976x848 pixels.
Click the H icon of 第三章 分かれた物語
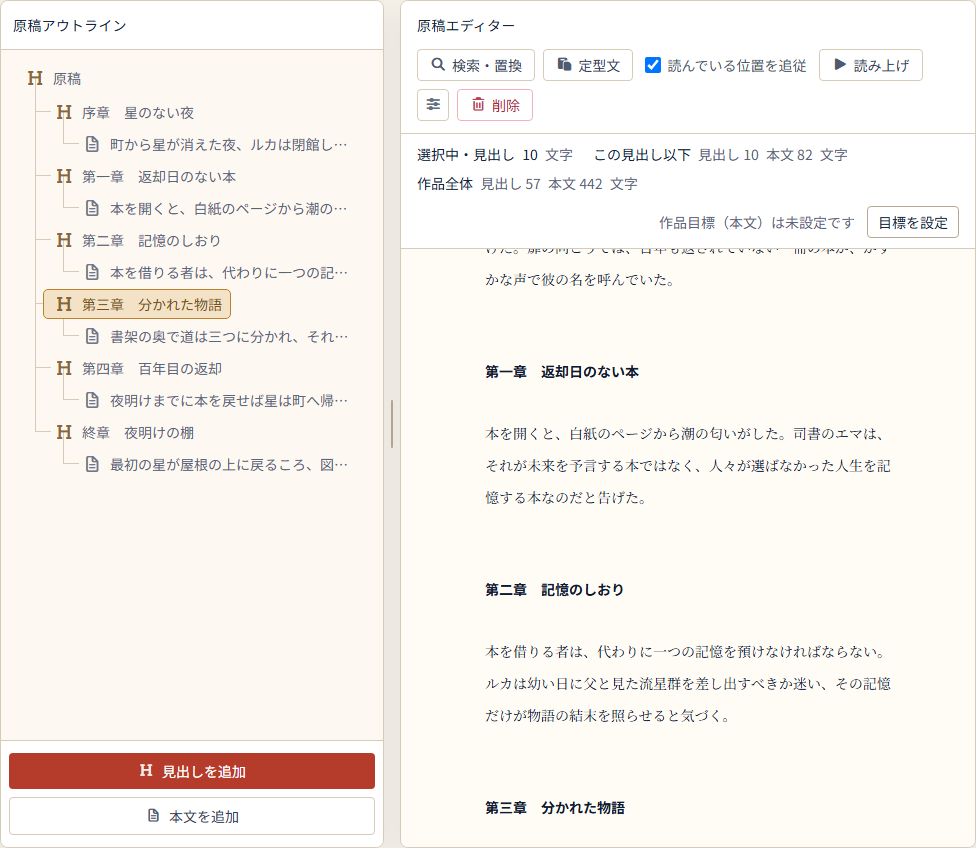point(64,304)
